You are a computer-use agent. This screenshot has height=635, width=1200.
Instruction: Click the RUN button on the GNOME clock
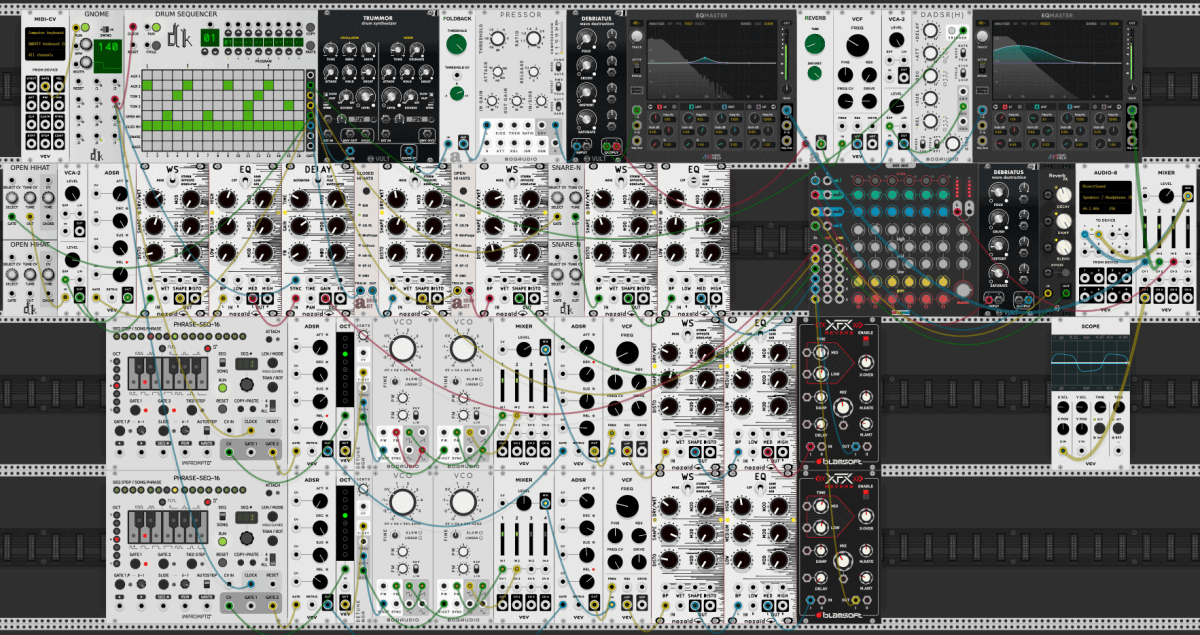[85, 27]
